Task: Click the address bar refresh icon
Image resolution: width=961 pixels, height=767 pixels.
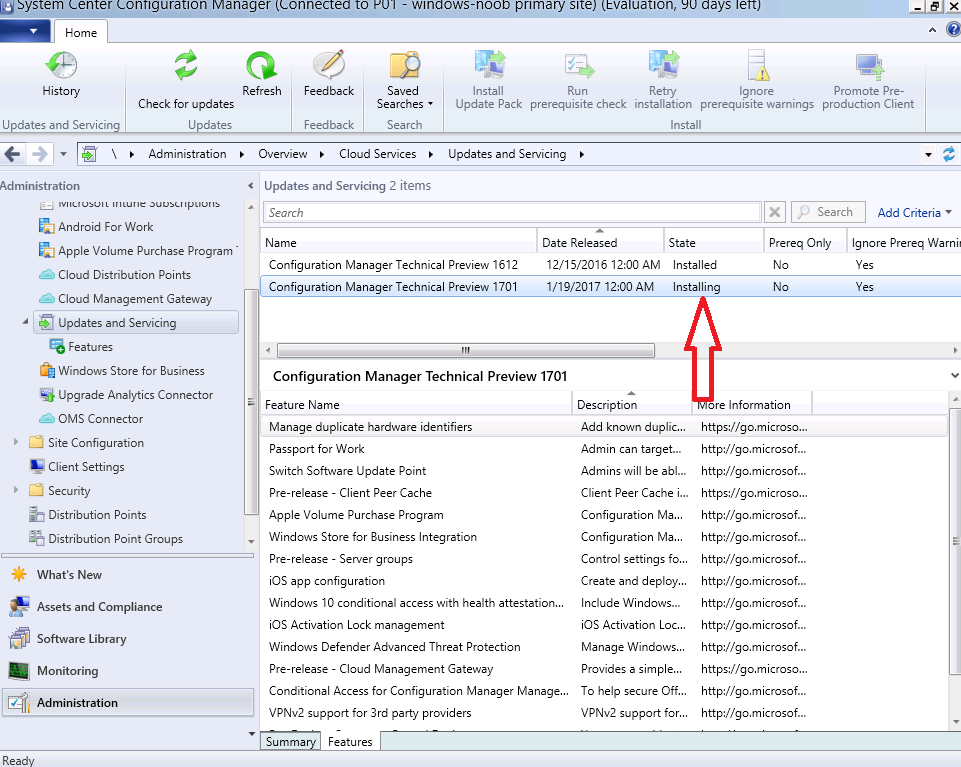Action: pyautogui.click(x=949, y=154)
